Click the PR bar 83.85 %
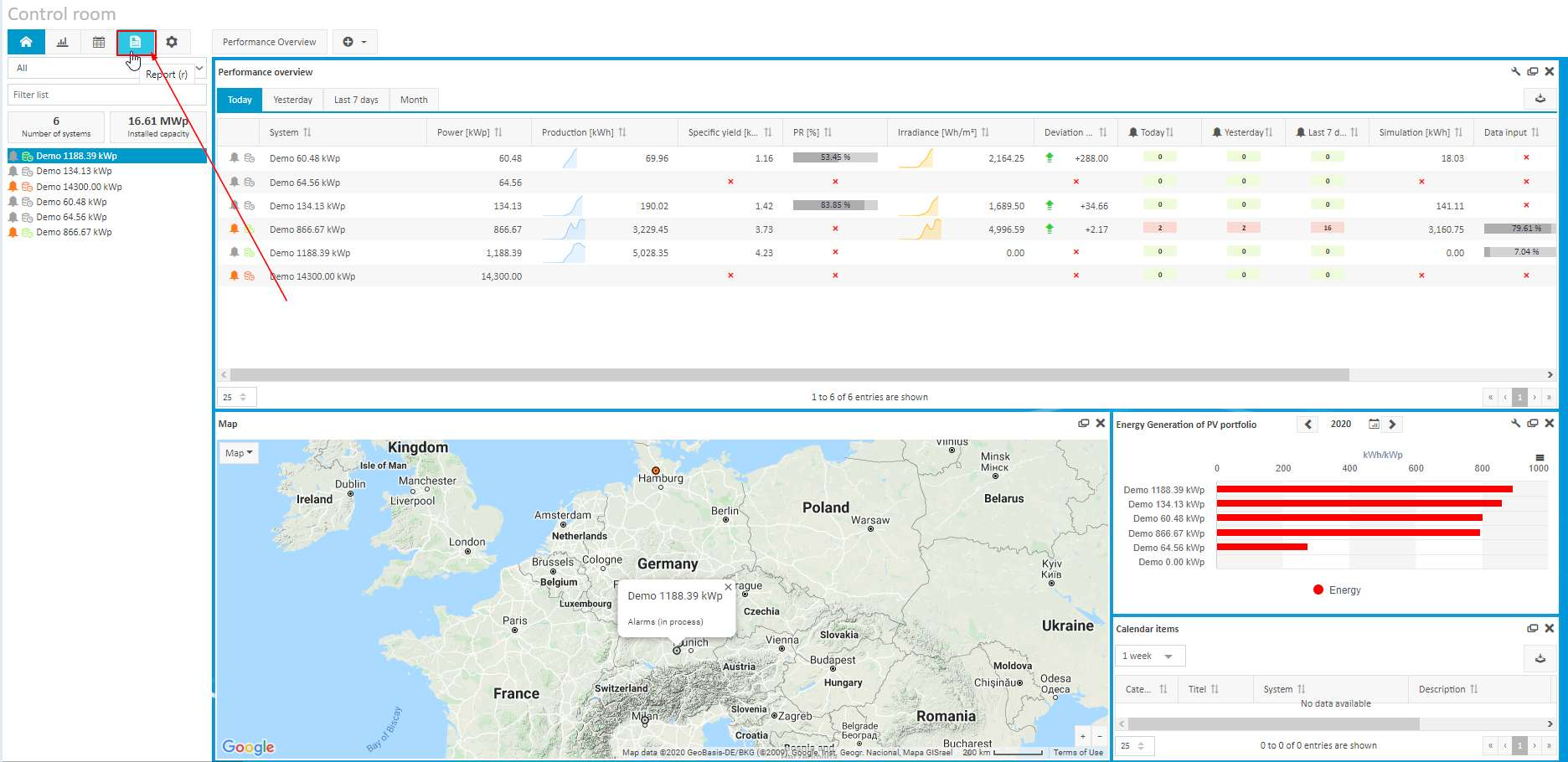This screenshot has height=762, width=1568. [x=835, y=205]
